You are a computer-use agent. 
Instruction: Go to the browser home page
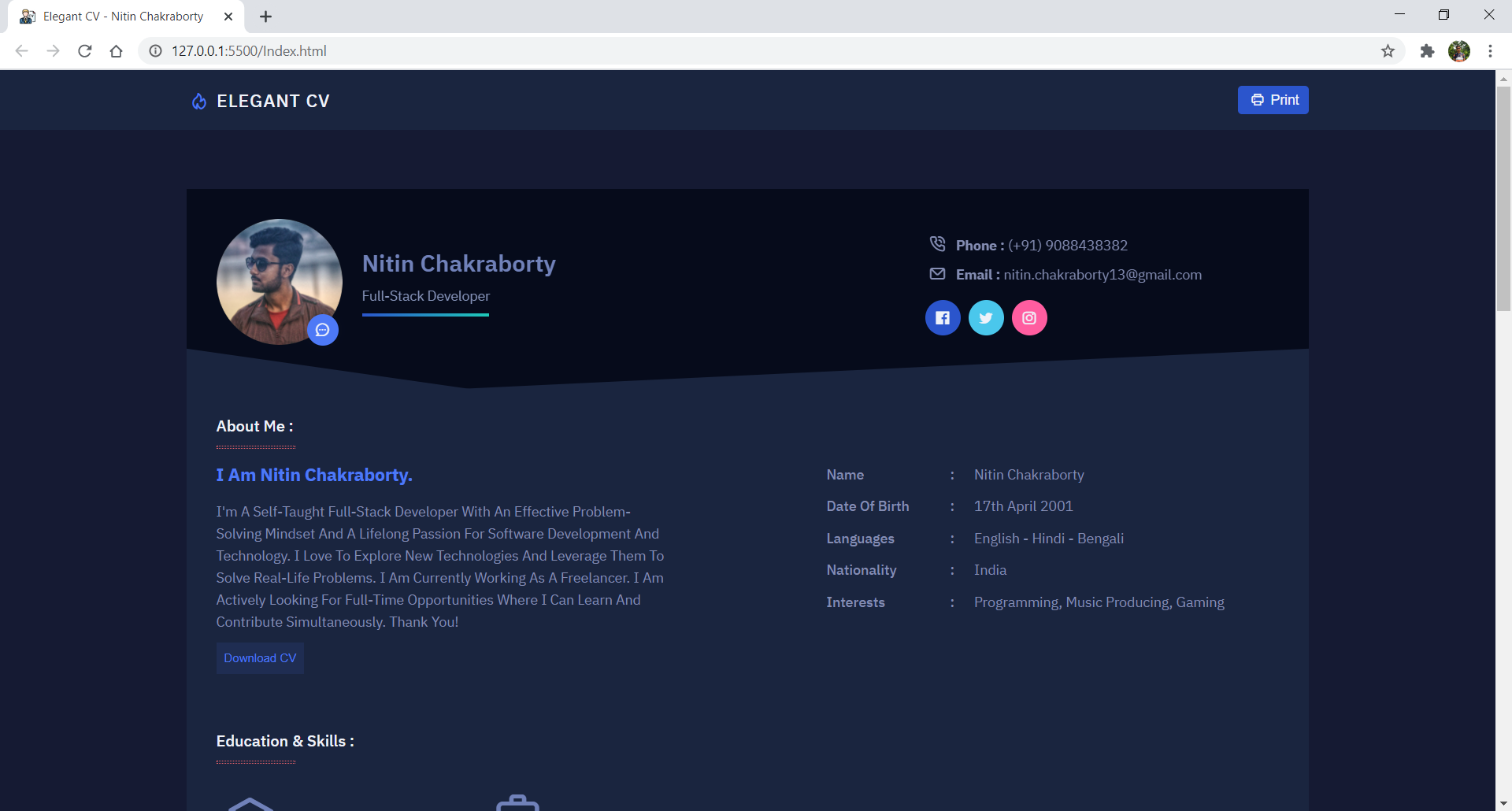[117, 50]
